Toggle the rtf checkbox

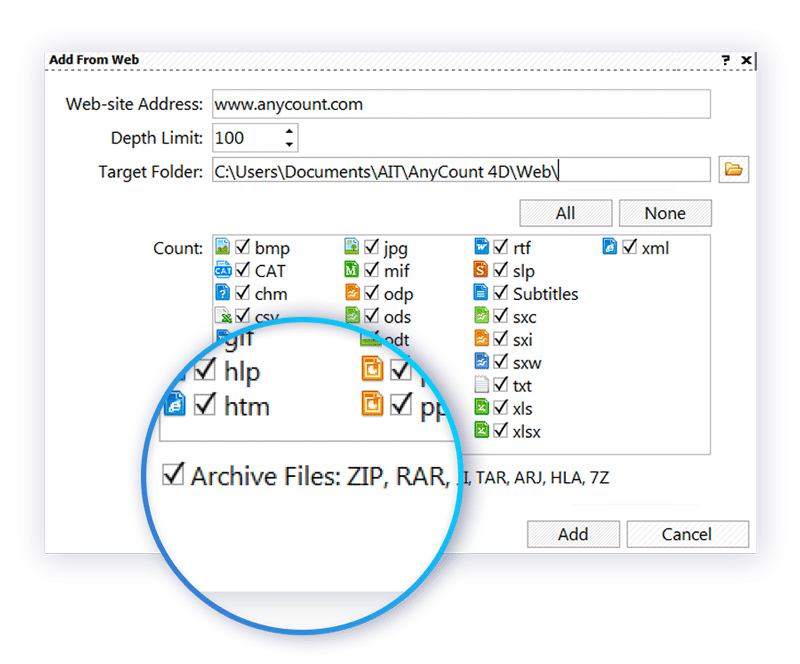tap(501, 247)
